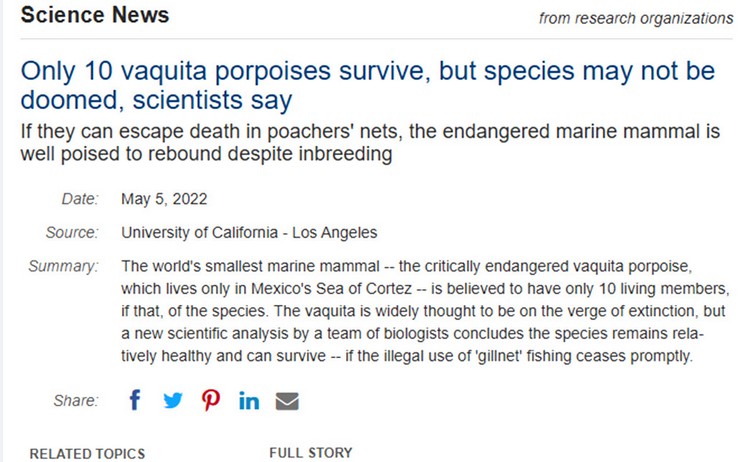Share the article on LinkedIn
The image size is (744, 462).
point(249,401)
